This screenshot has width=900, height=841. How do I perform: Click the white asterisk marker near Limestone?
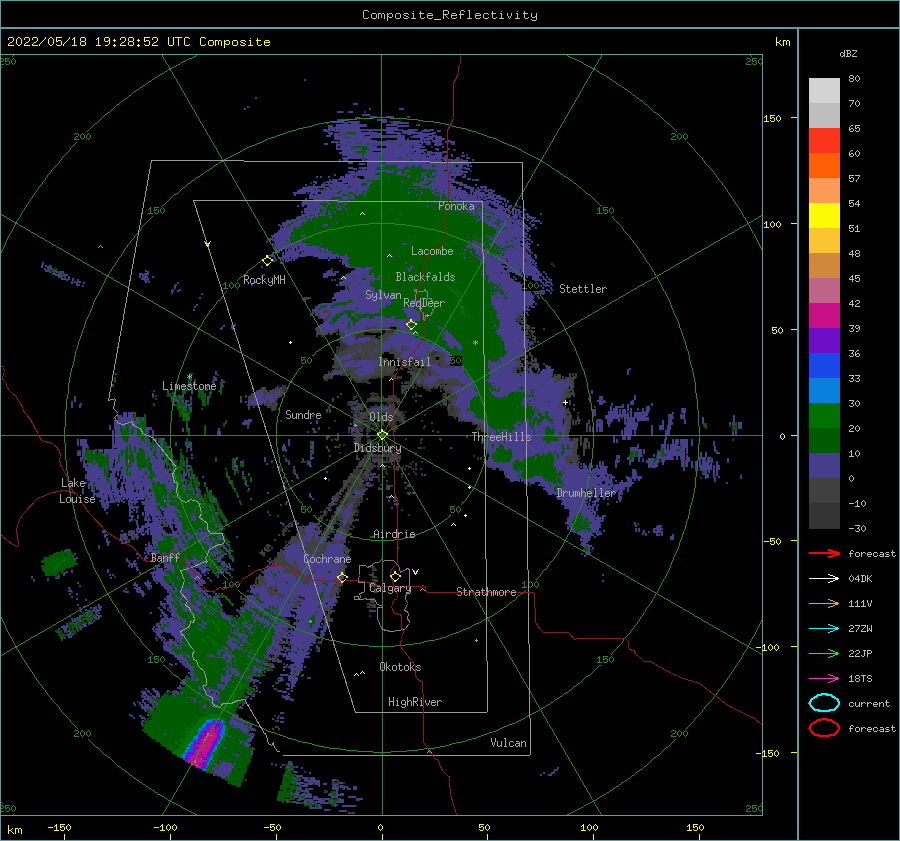click(x=190, y=377)
